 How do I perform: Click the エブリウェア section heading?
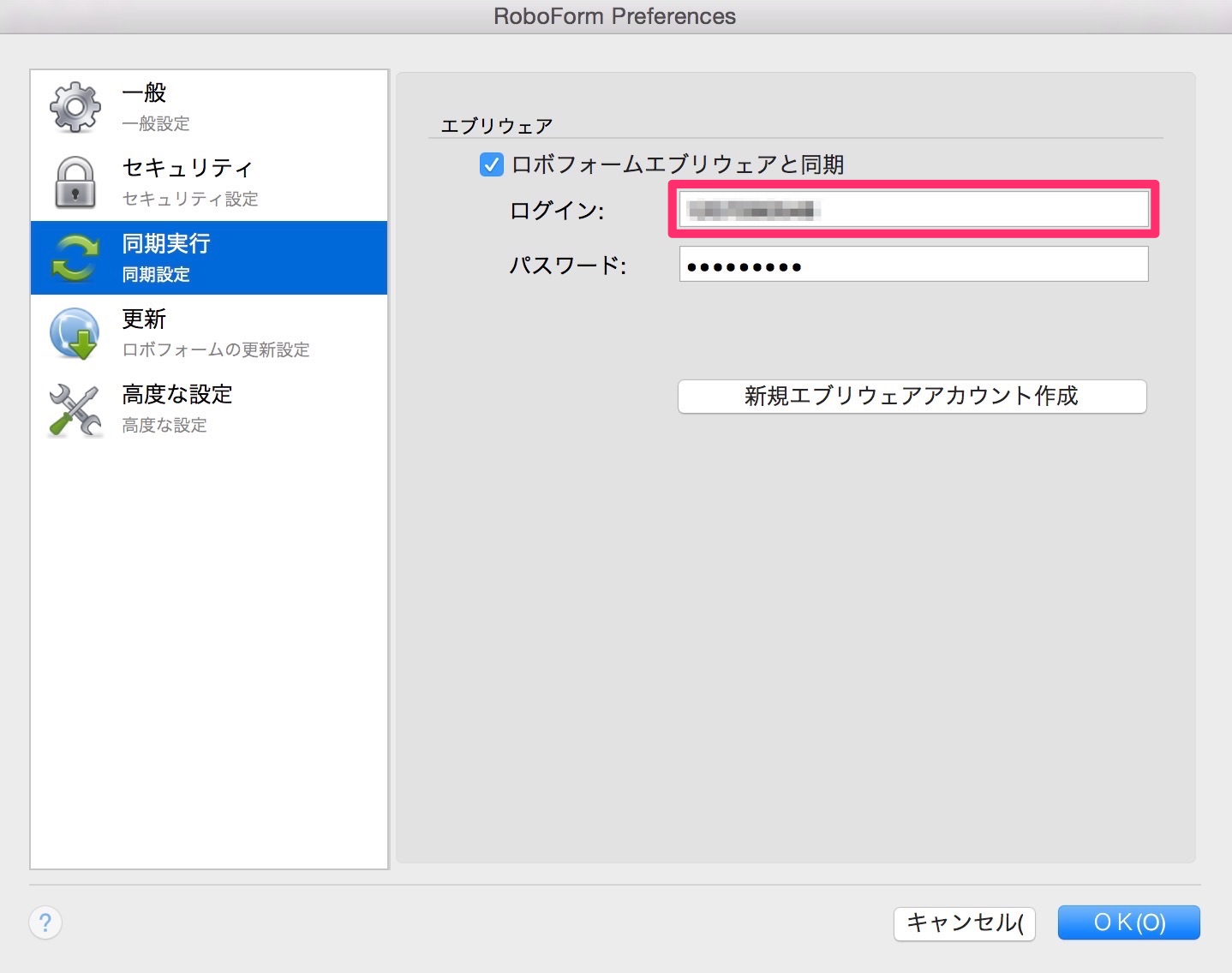497,126
